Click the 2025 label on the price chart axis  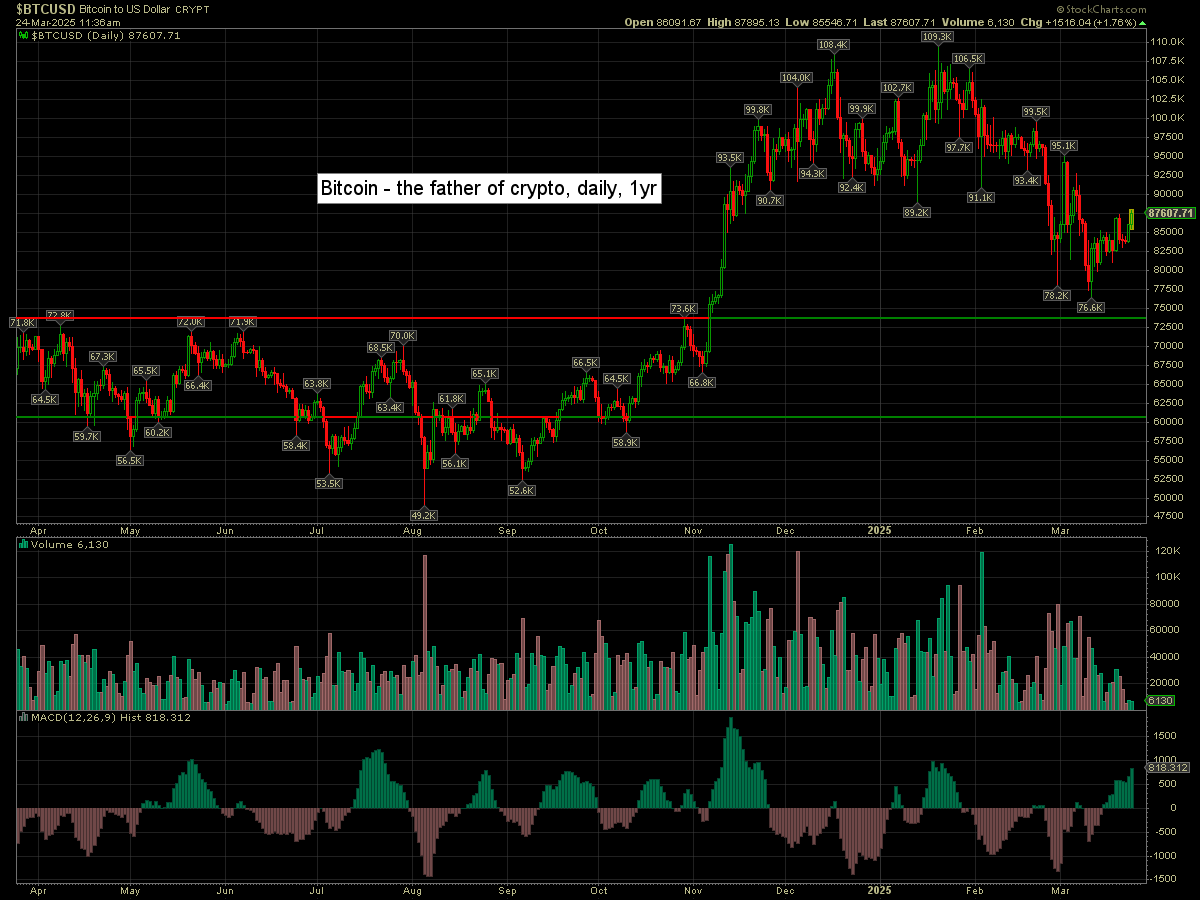click(x=879, y=531)
